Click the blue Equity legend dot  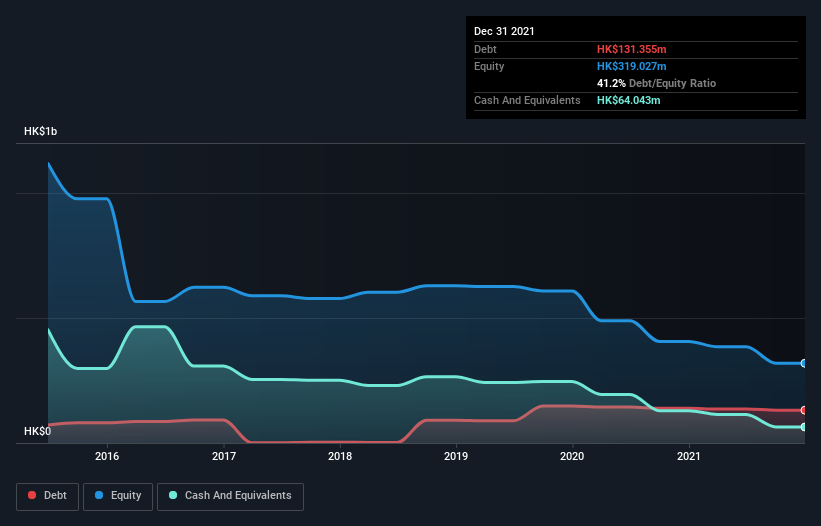(x=99, y=495)
